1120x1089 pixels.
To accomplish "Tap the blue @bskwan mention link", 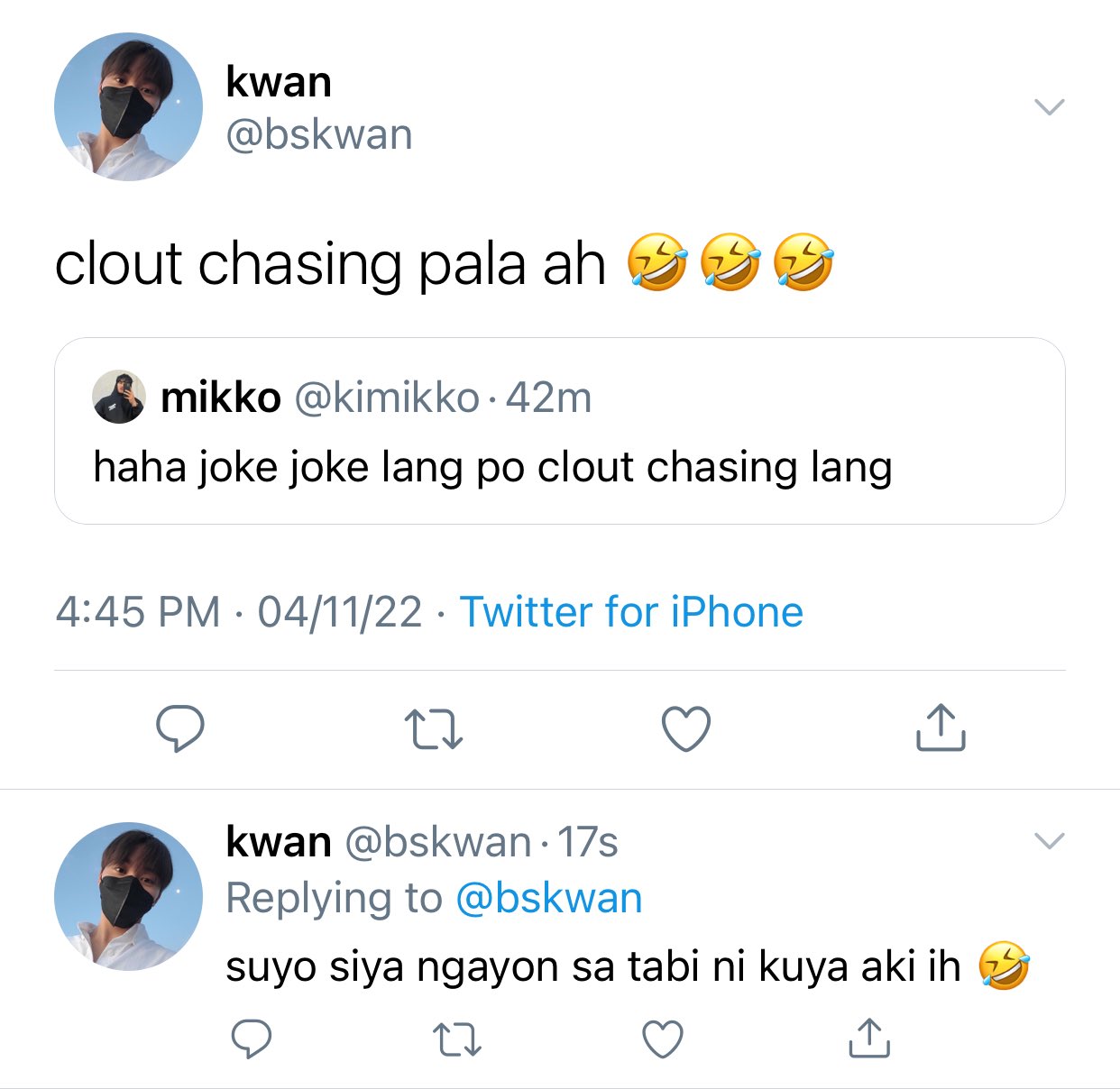I will (x=549, y=899).
